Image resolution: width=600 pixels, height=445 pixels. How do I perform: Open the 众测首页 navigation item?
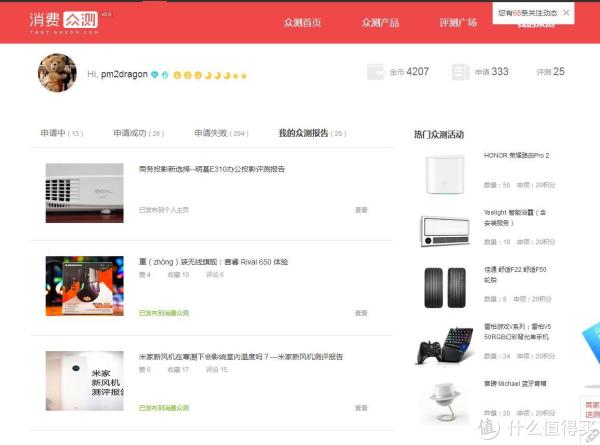(x=302, y=23)
